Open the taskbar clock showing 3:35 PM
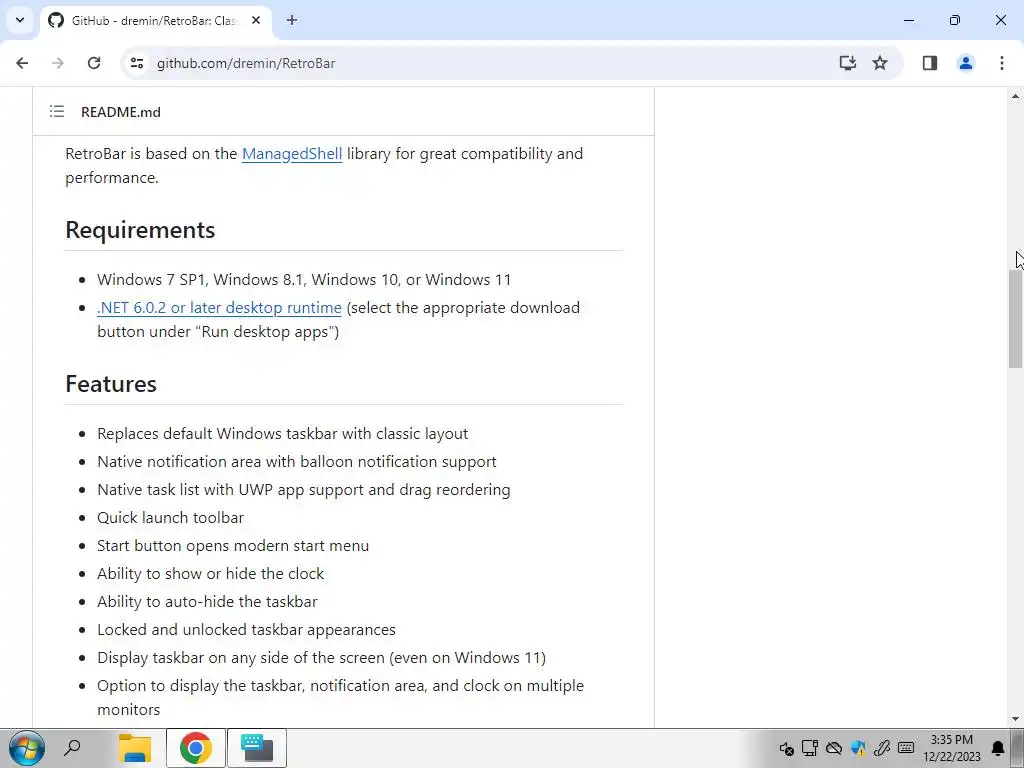 [952, 748]
